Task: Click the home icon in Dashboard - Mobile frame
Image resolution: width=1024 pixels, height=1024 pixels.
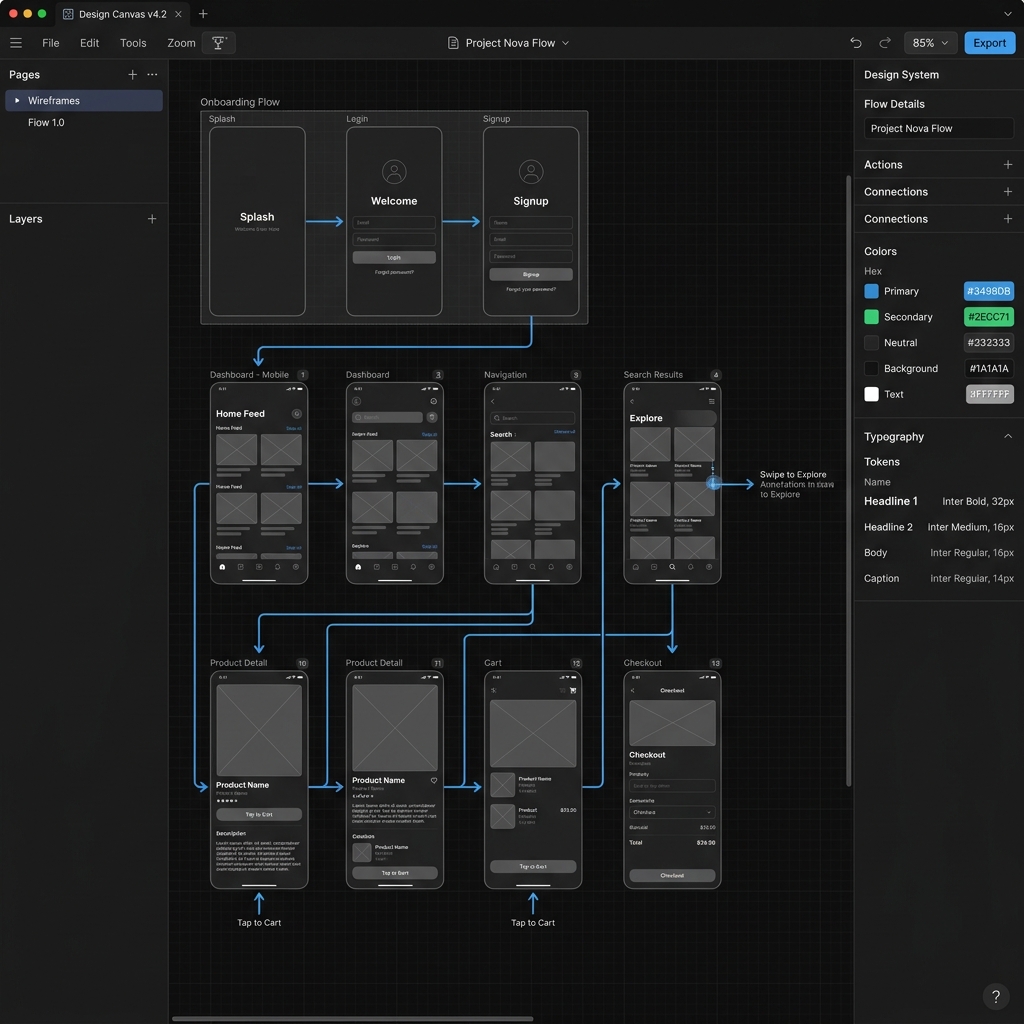Action: point(222,567)
